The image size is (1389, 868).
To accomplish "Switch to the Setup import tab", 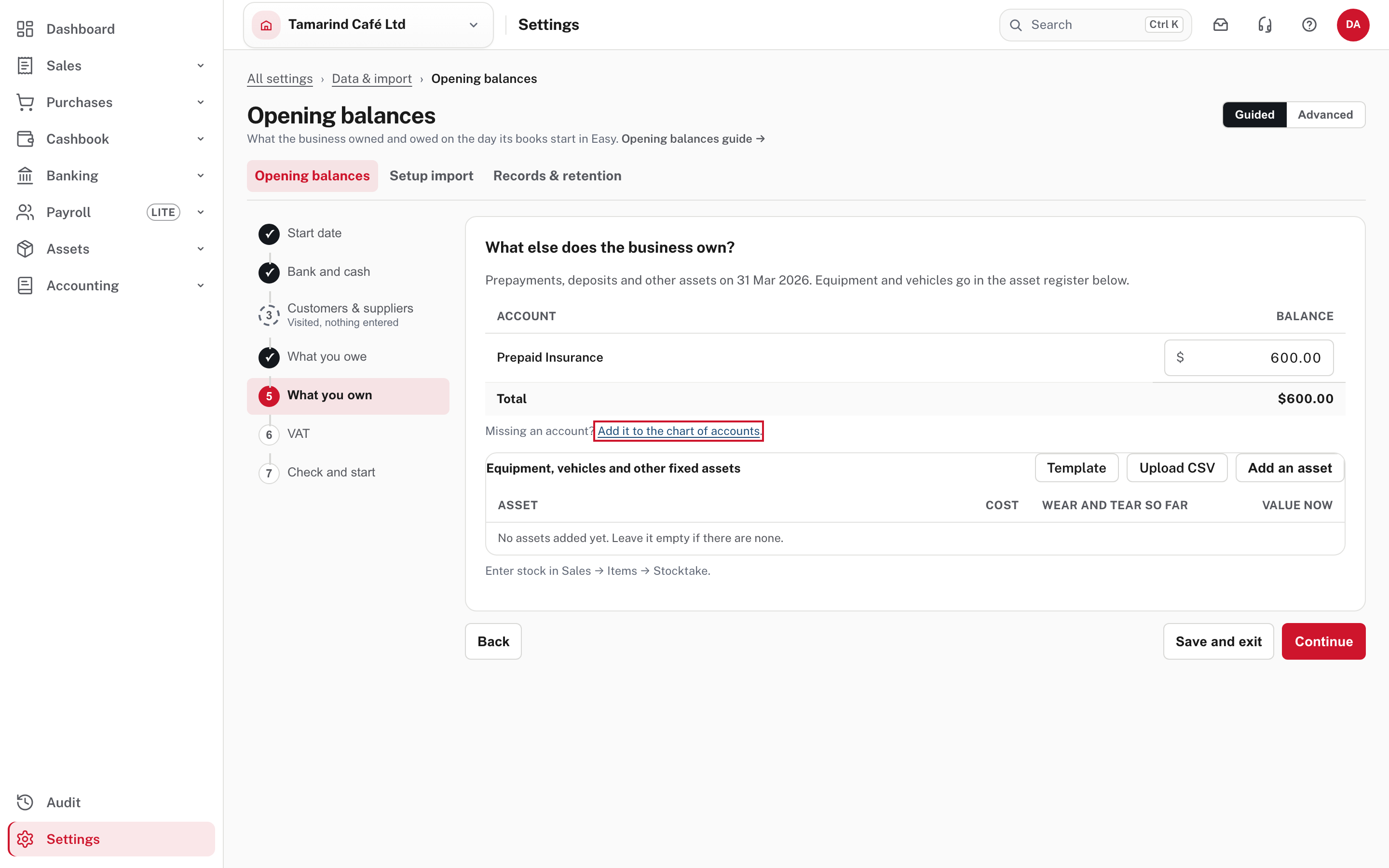I will [x=432, y=176].
